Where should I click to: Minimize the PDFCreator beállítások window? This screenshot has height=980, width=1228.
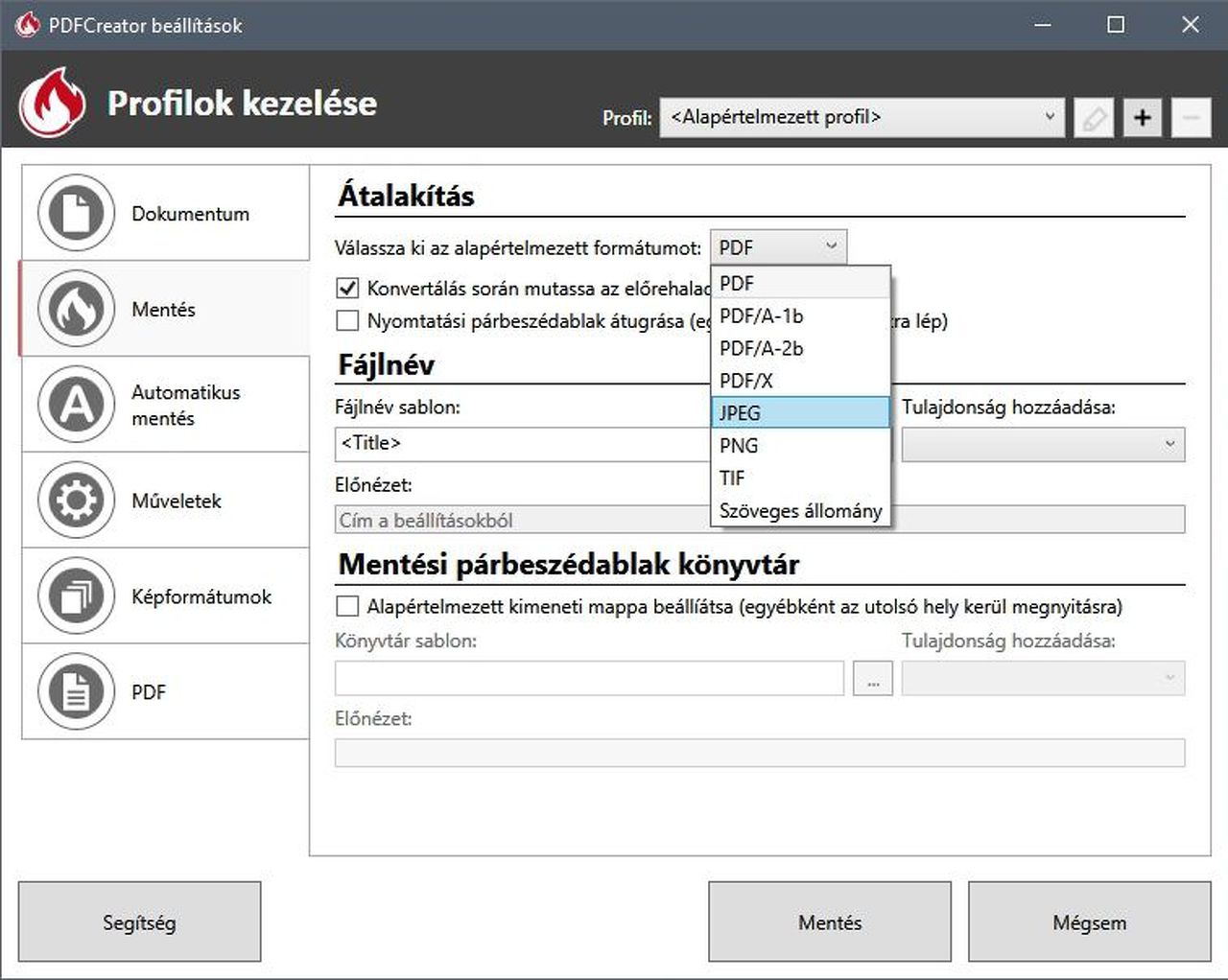1045,25
